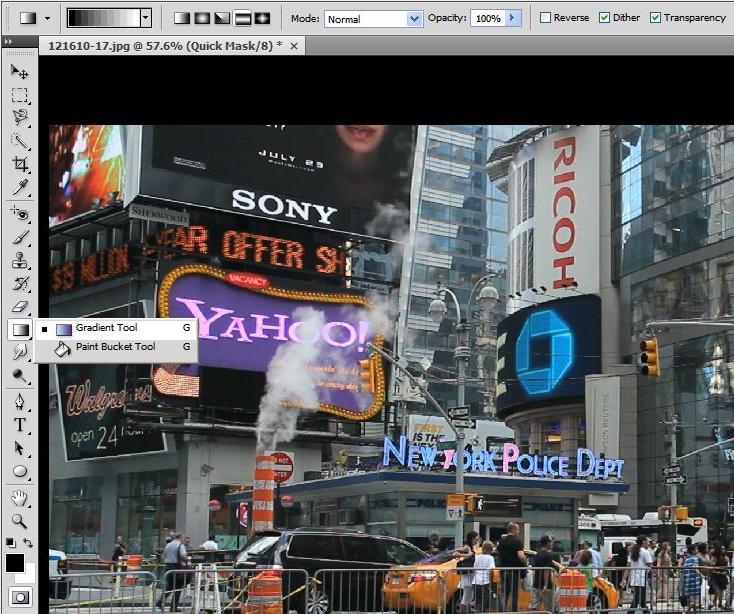Image resolution: width=734 pixels, height=614 pixels.
Task: Select the Polygonal Lasso tool
Action: [19, 117]
